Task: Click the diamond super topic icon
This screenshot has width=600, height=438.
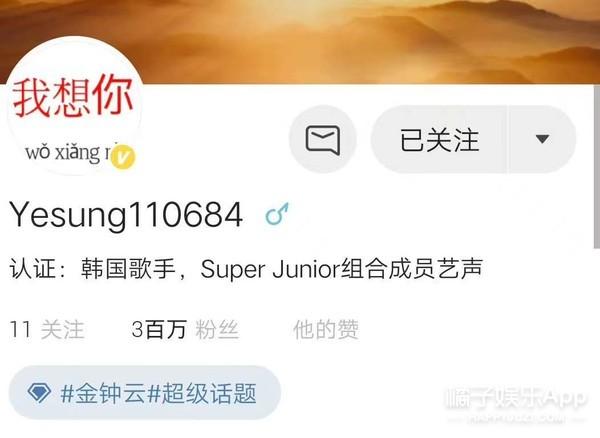Action: [x=39, y=393]
